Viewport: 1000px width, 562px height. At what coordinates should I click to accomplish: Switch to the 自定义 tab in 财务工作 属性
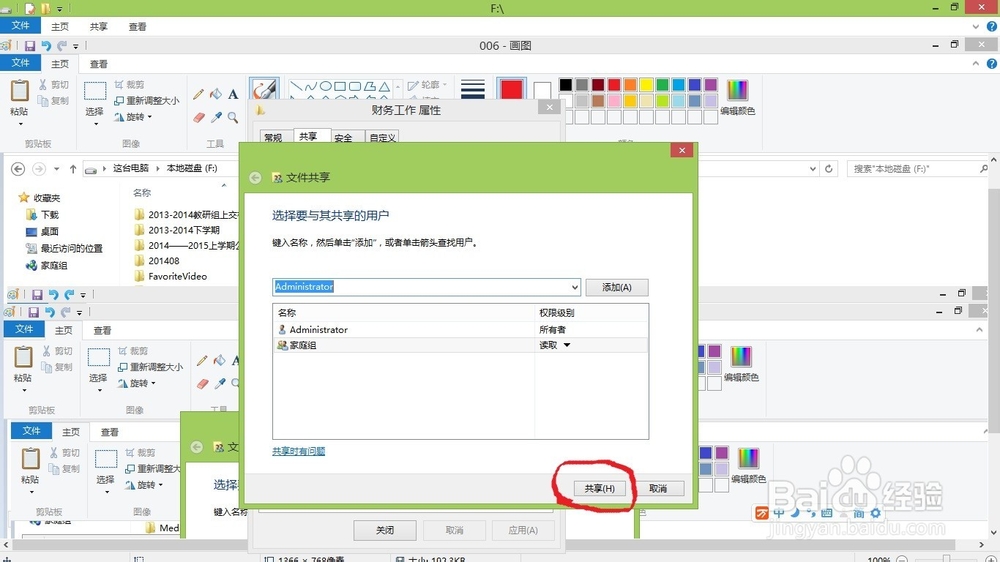point(383,137)
